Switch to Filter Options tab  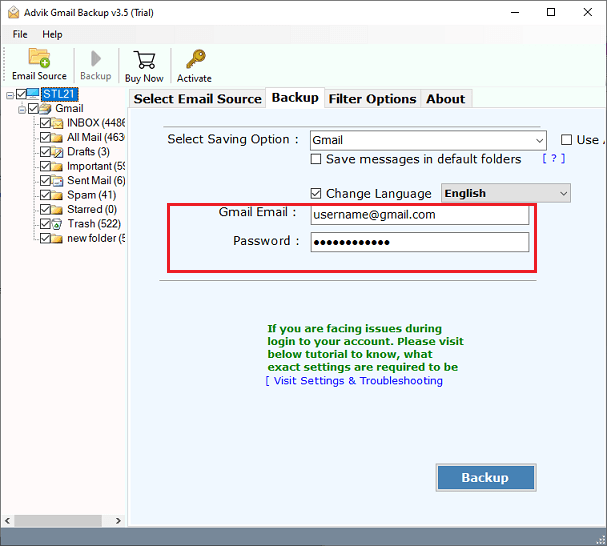[372, 99]
